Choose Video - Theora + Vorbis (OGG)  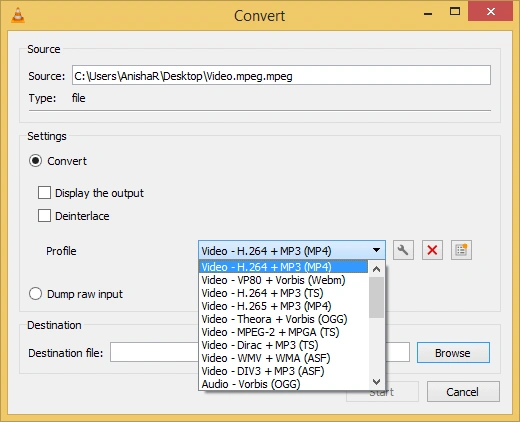[283, 319]
